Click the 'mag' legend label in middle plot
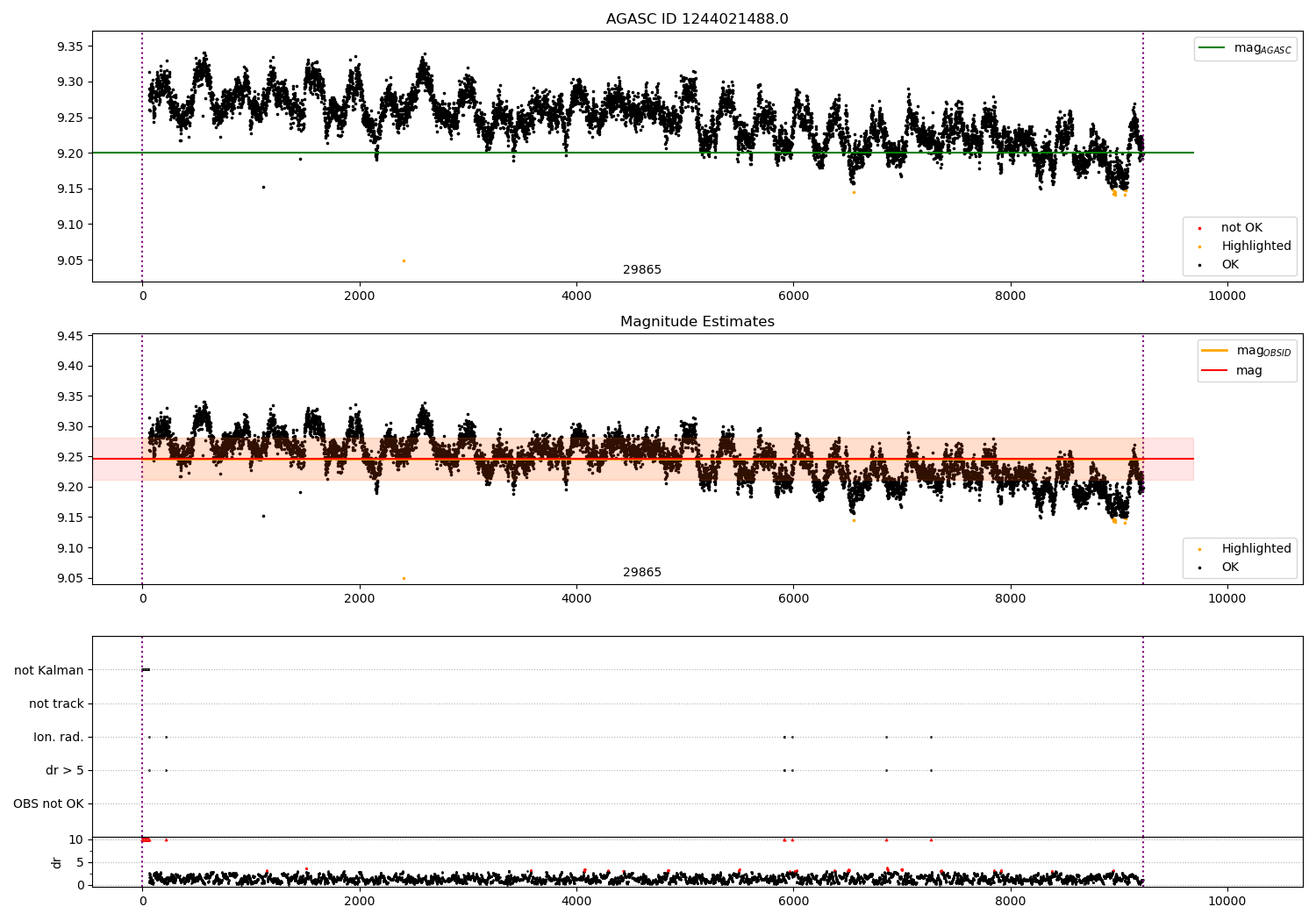1316x921 pixels. click(1249, 371)
